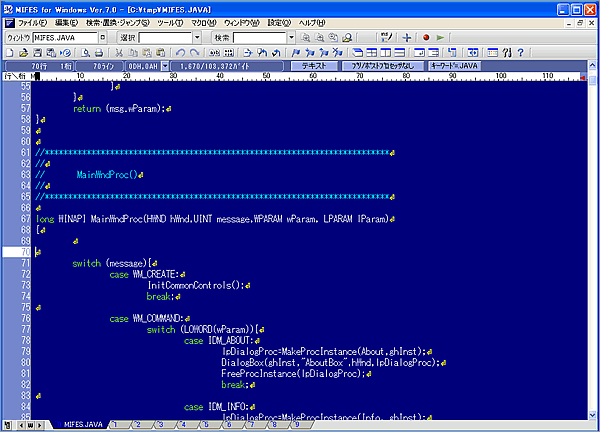This screenshot has height=432, width=600.
Task: Open the 0DH,0AH character code dropdown
Action: (165, 66)
